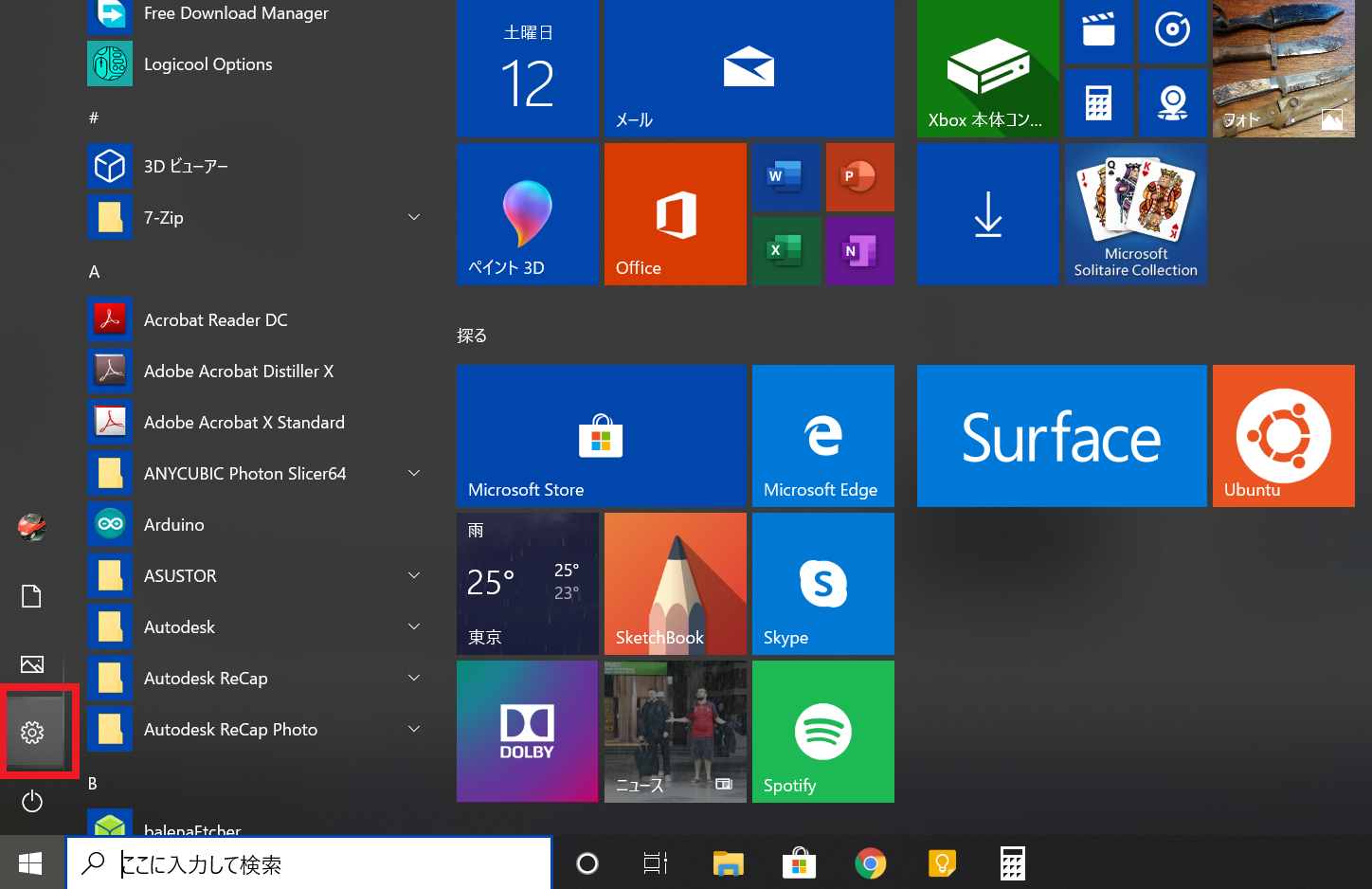1372x889 pixels.
Task: Open Task View on the taskbar
Action: point(656,863)
